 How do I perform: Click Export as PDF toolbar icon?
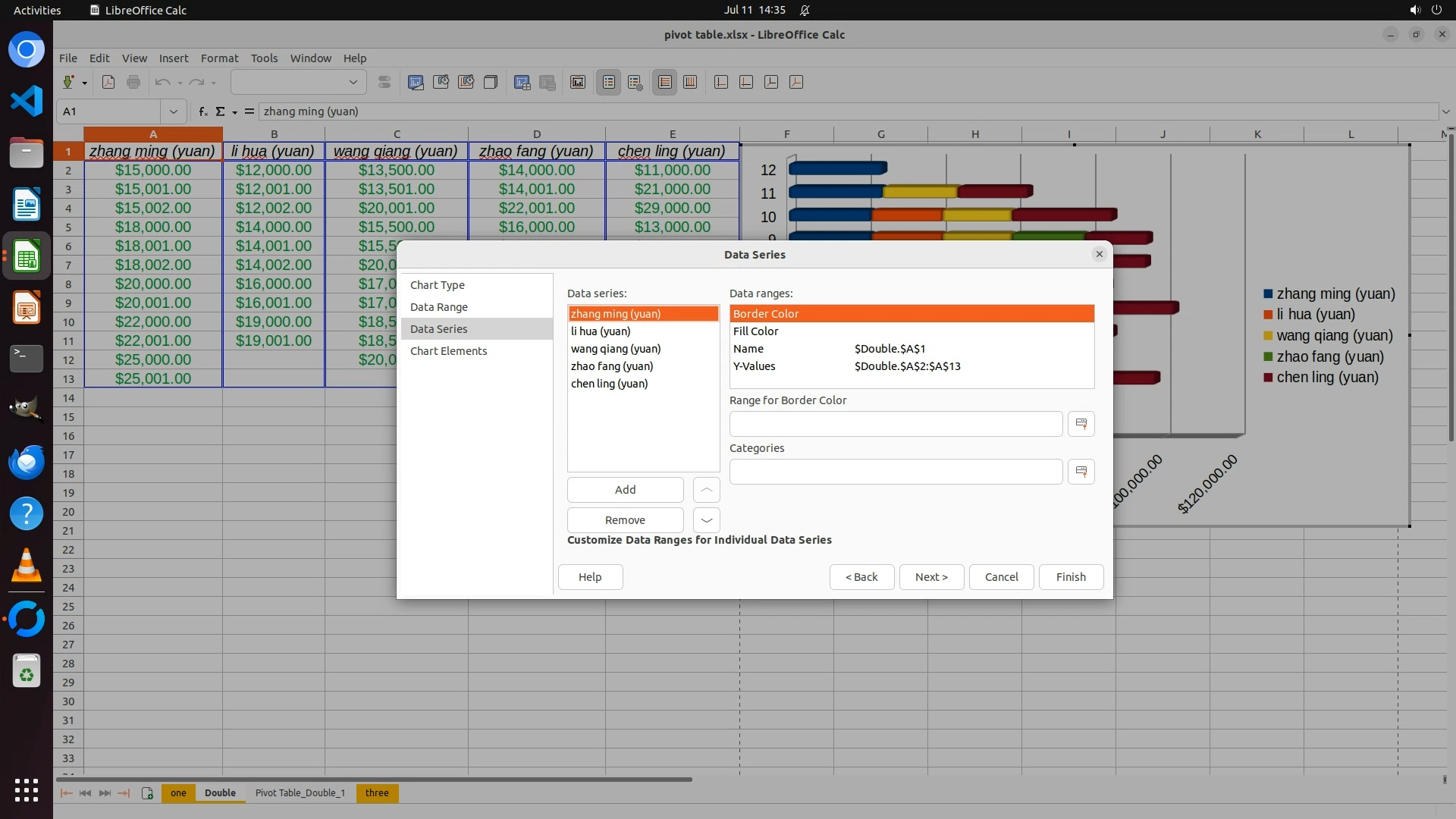pos(108,82)
